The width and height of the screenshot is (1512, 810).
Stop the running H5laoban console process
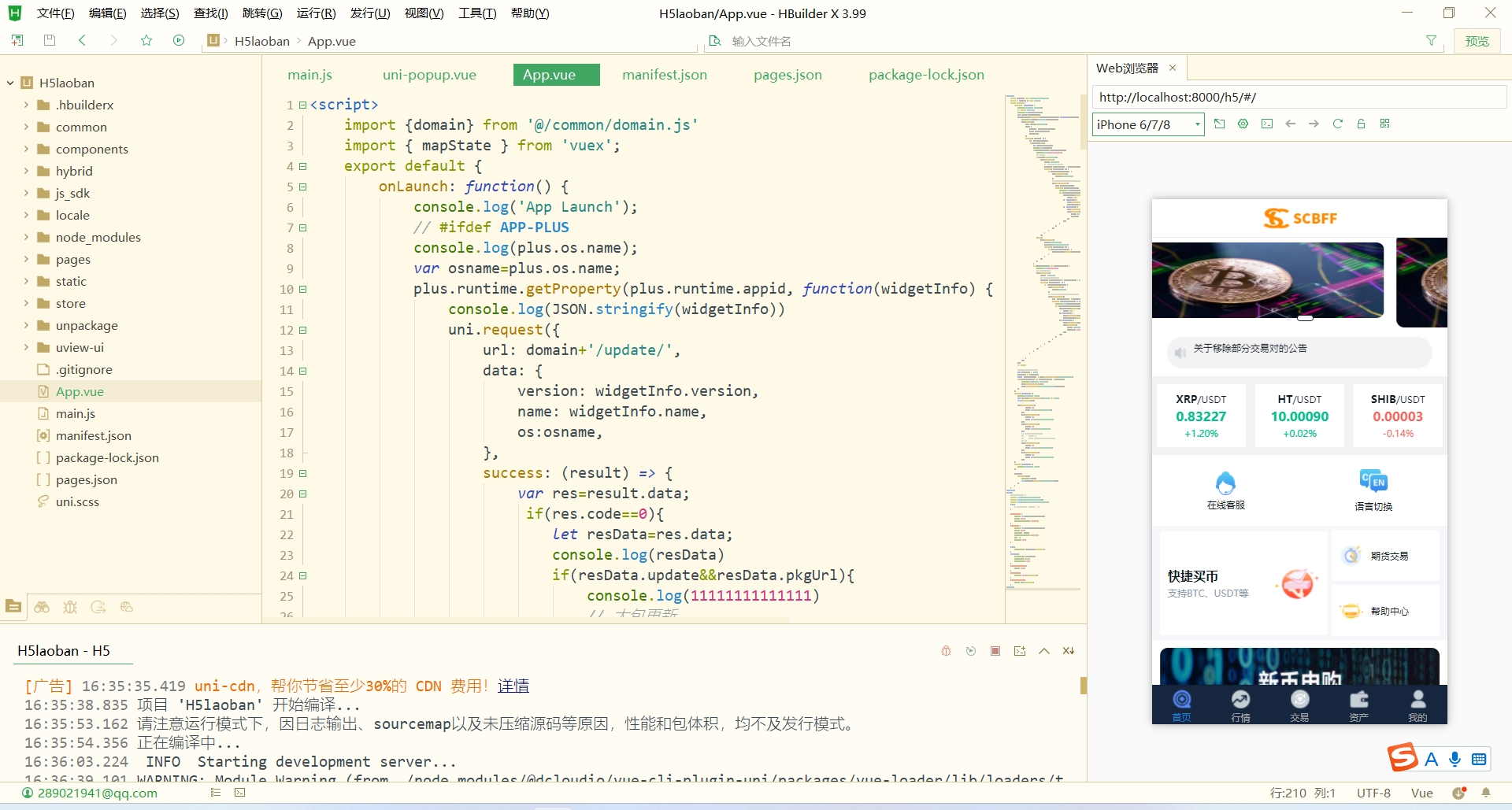995,651
